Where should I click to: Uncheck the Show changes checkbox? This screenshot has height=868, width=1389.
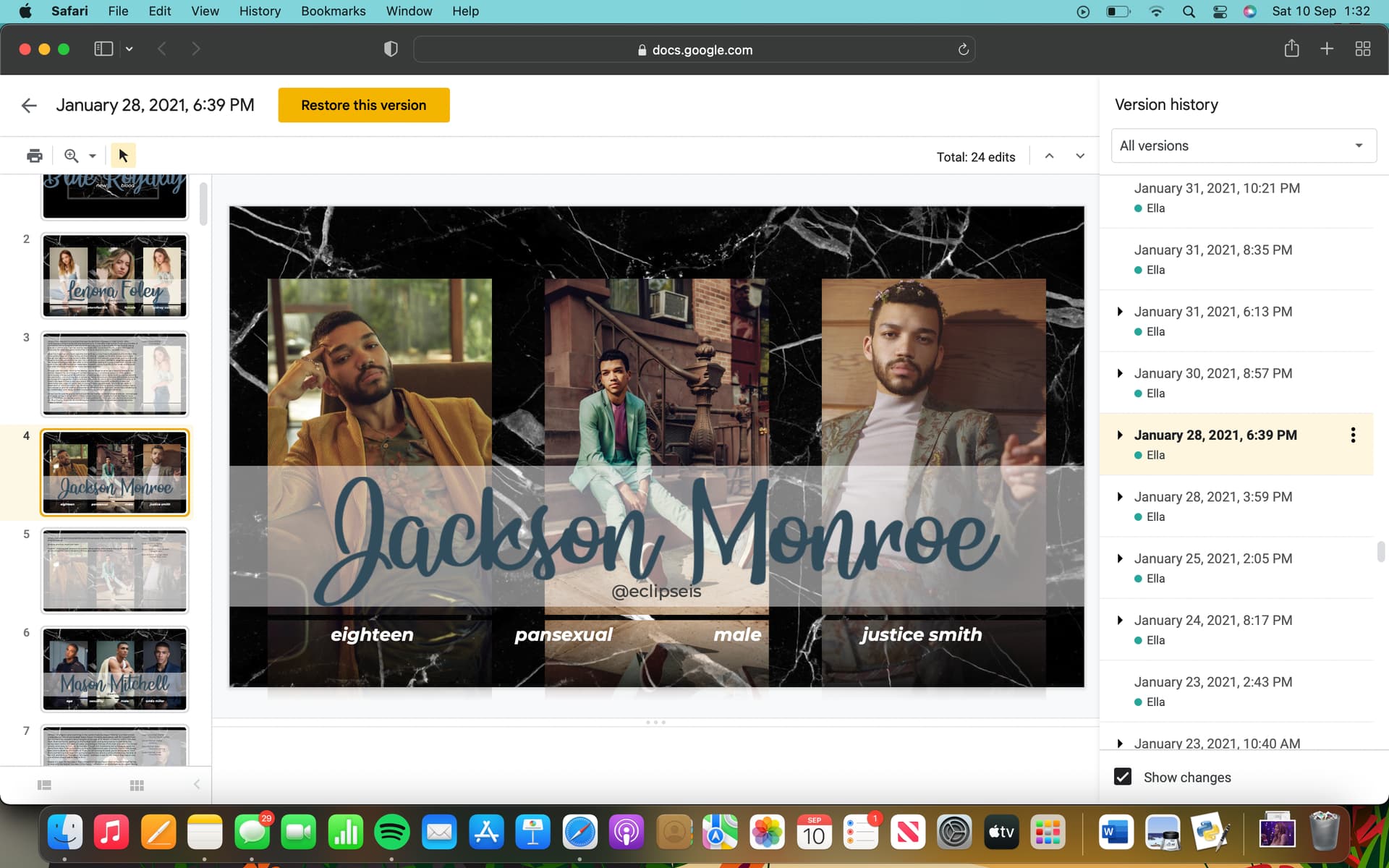pos(1123,777)
